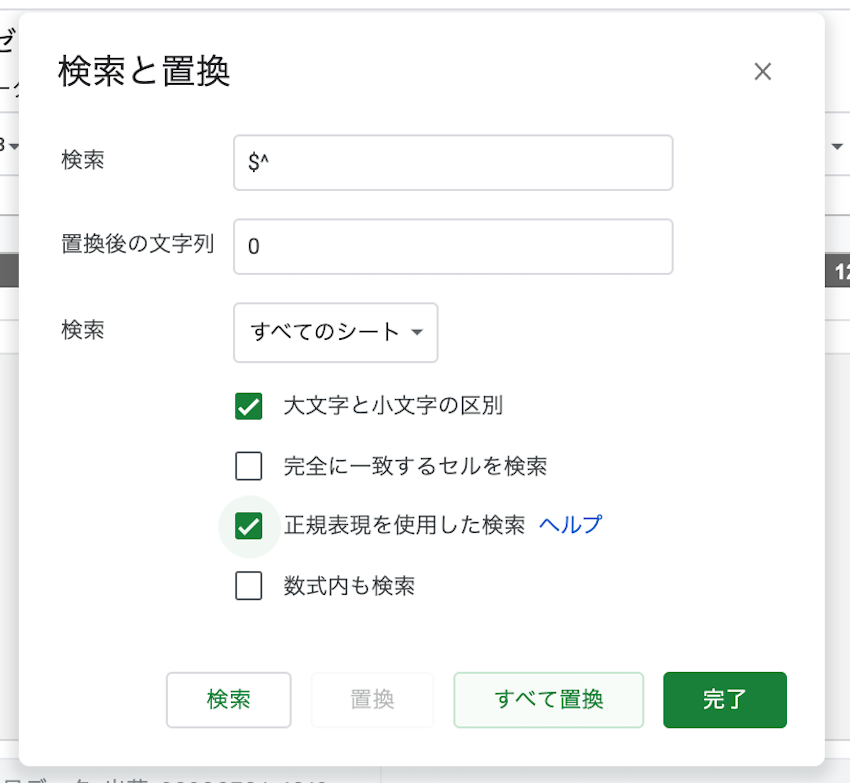Viewport: 850px width, 783px height.
Task: Click the 正規表現を使用した検索 label text
Action: [x=404, y=525]
